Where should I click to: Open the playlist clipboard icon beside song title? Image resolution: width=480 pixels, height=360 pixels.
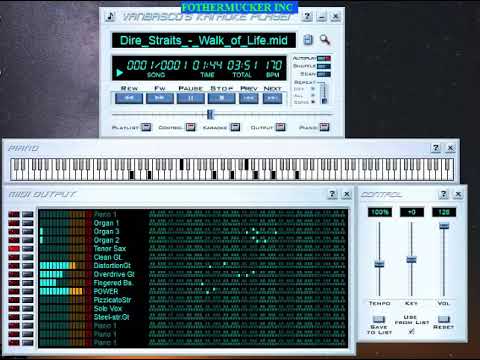click(x=308, y=40)
